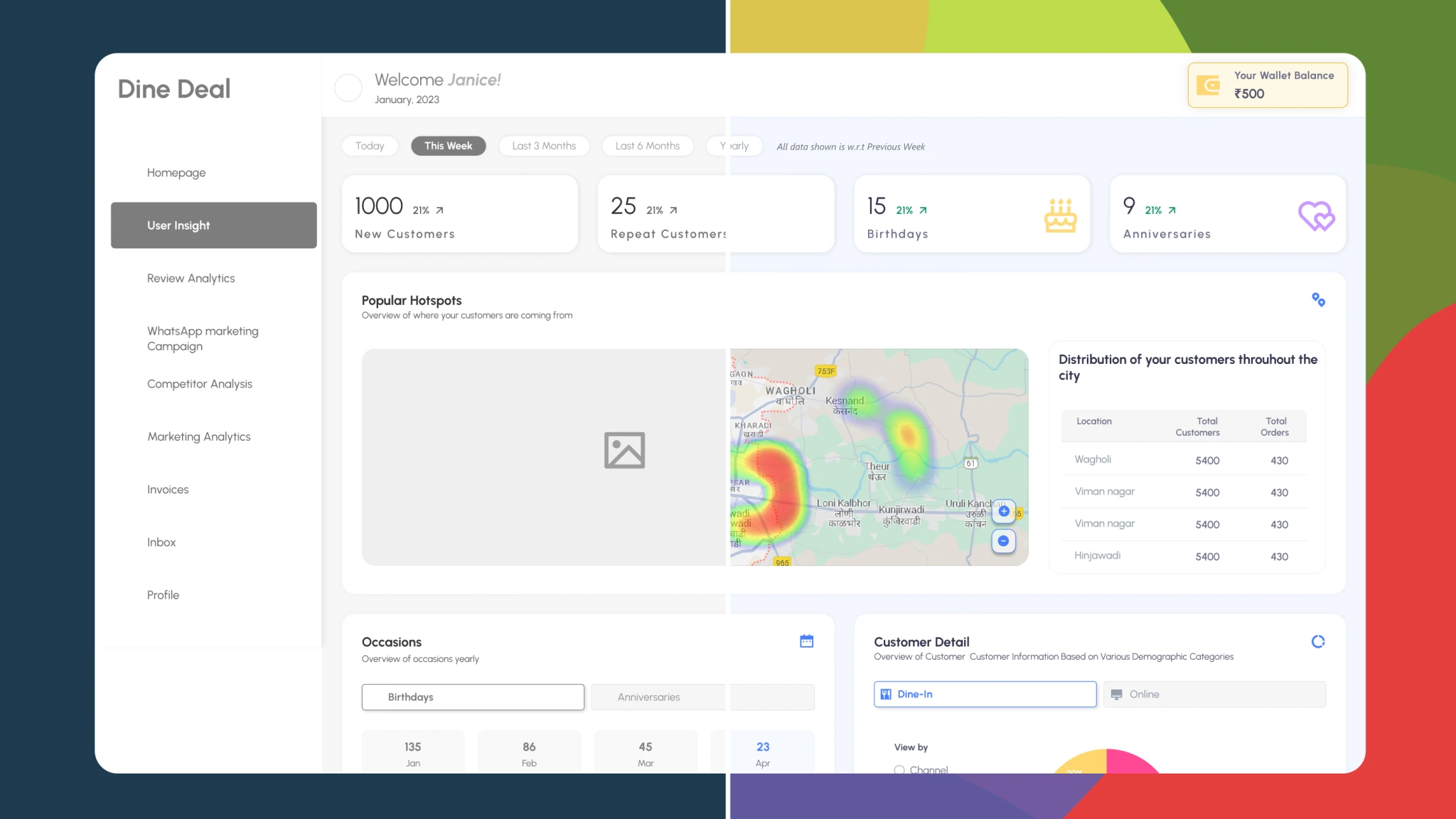Viewport: 1456px width, 819px height.
Task: Select the Last 6 Months filter
Action: click(x=648, y=146)
